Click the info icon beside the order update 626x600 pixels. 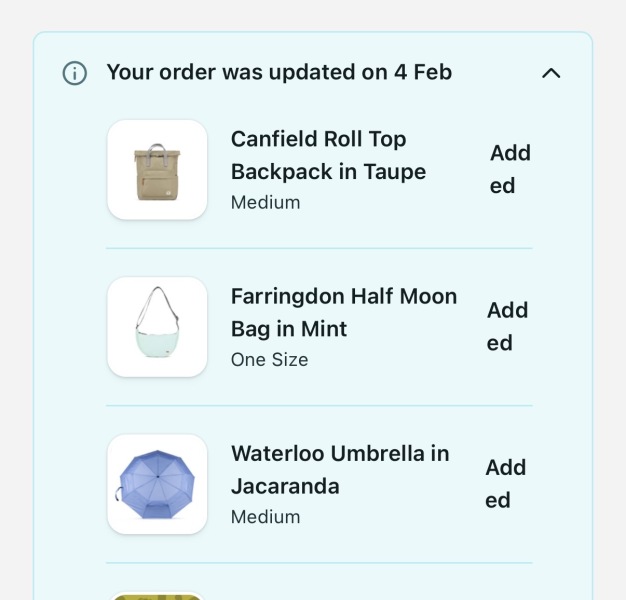[x=75, y=73]
